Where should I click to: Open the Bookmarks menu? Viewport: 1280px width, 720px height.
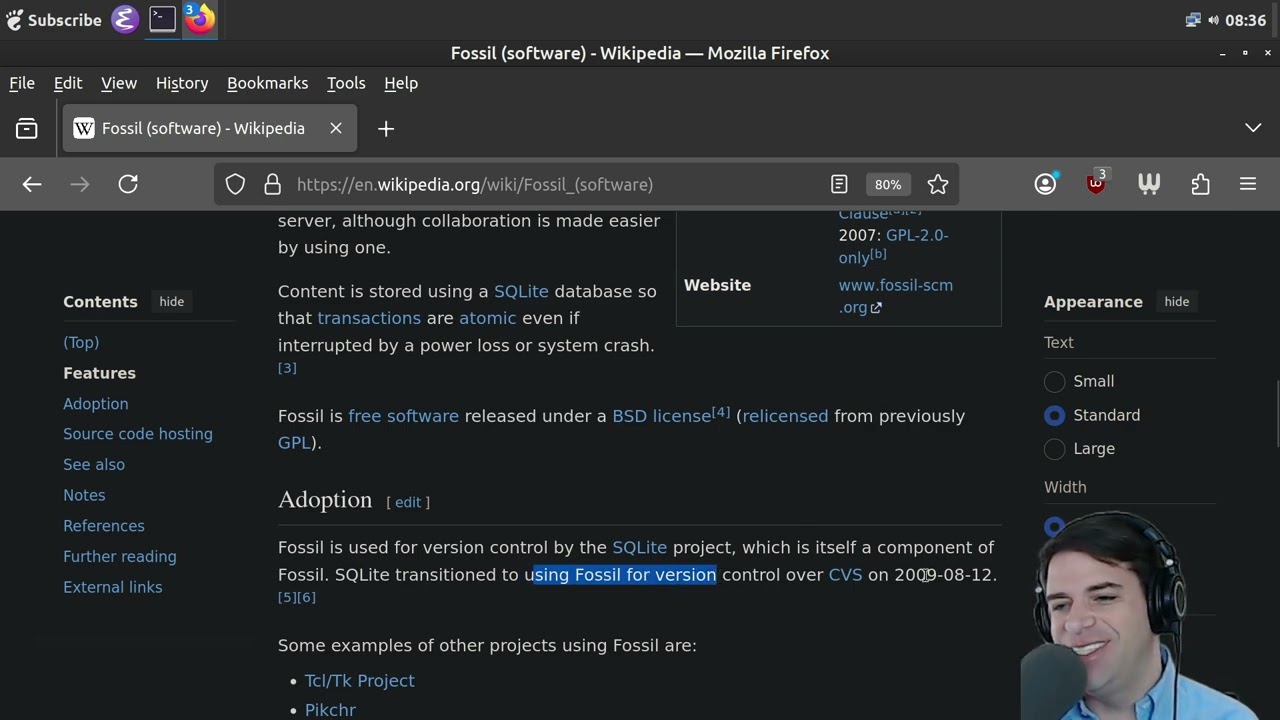pos(267,83)
